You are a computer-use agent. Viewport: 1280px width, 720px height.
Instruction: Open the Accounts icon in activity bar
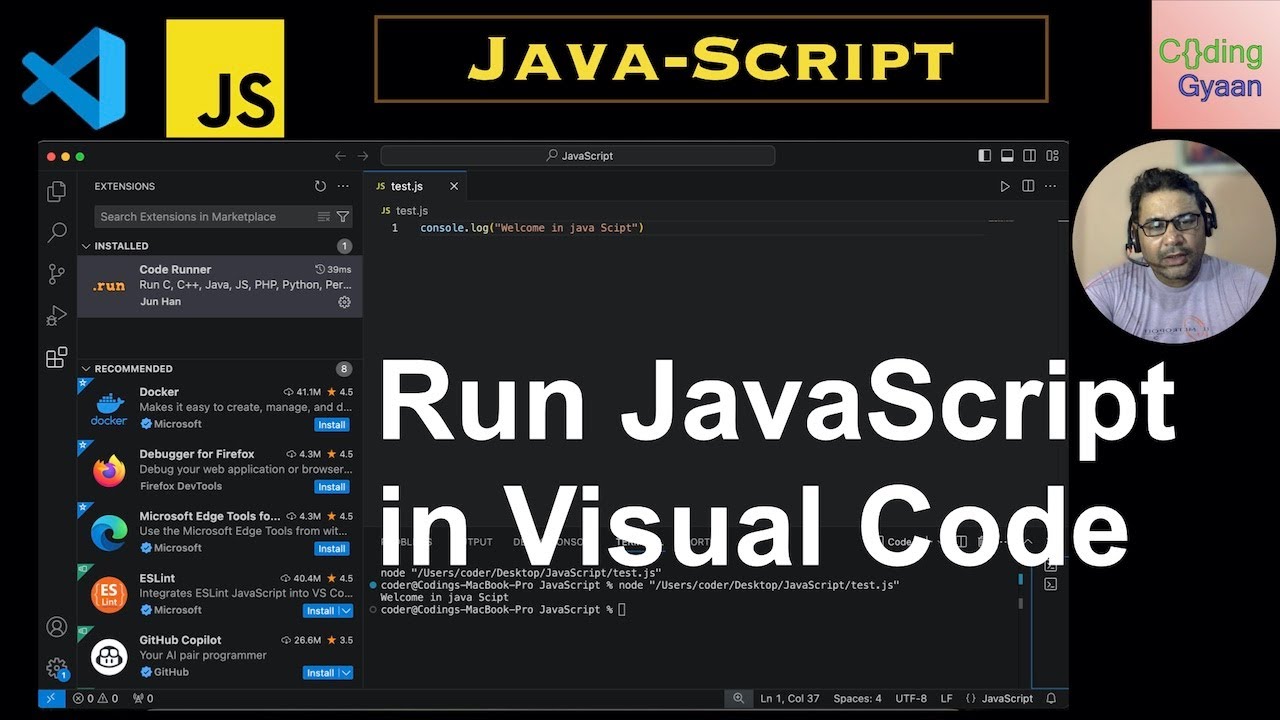(57, 627)
